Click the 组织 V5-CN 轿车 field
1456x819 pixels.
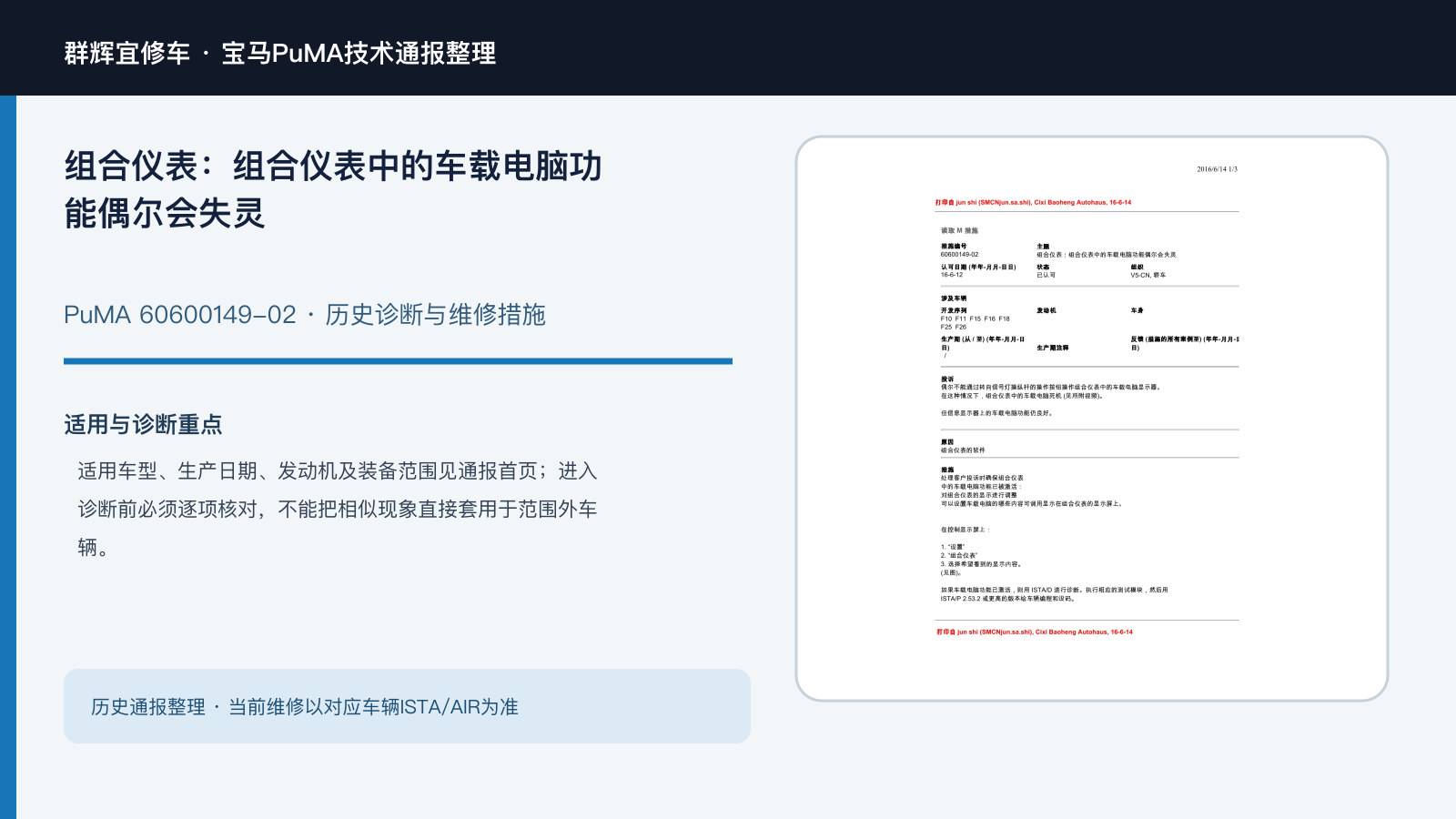pyautogui.click(x=1148, y=270)
